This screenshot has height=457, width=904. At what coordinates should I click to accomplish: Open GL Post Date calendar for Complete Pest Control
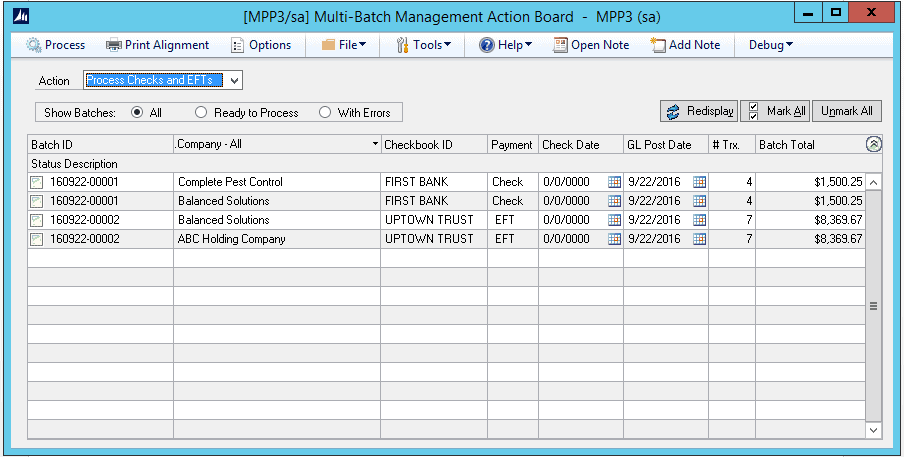(699, 182)
